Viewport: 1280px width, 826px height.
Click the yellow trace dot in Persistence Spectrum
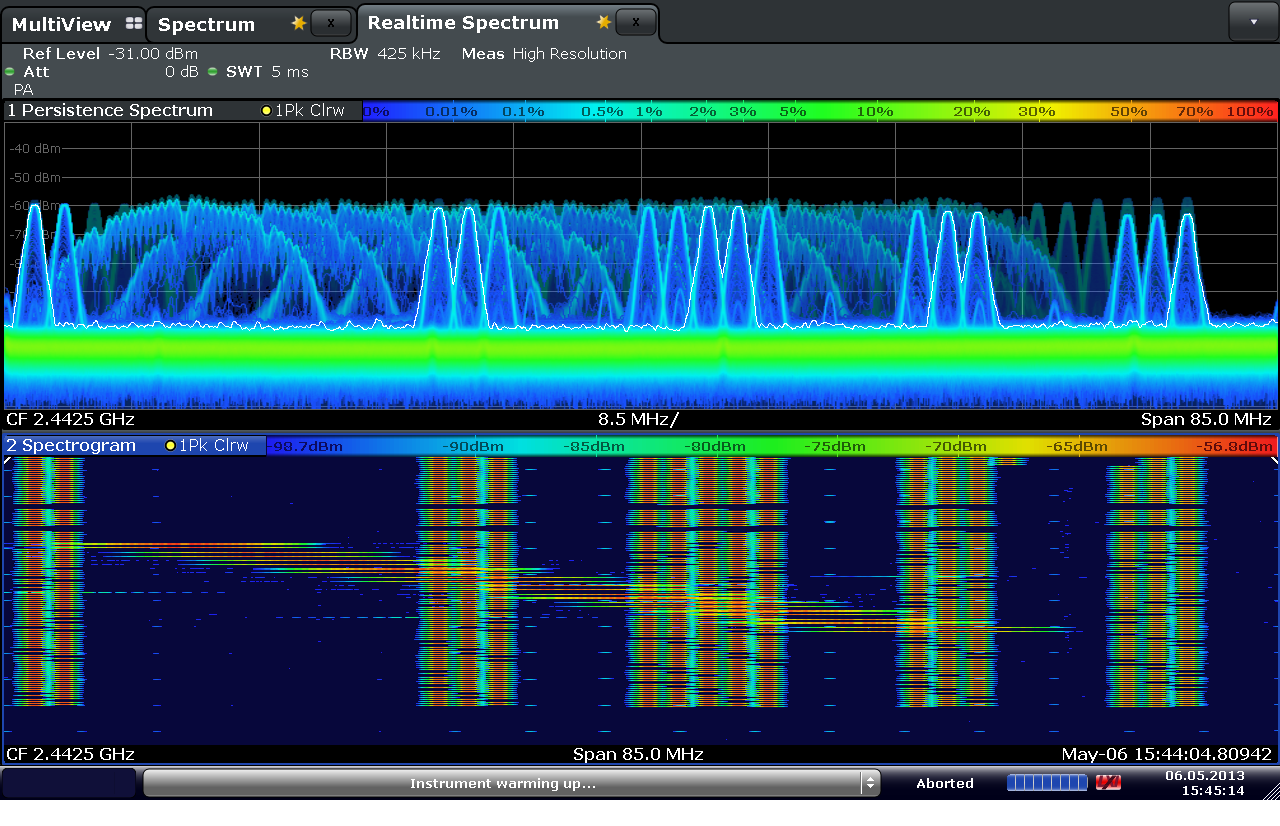point(266,111)
